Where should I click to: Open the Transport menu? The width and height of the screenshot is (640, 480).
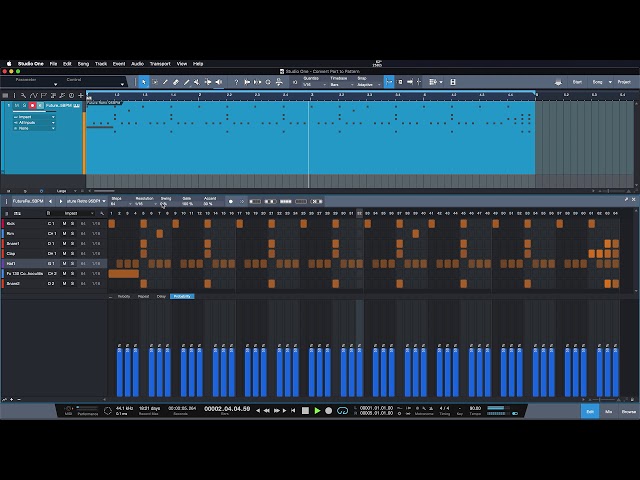click(160, 64)
